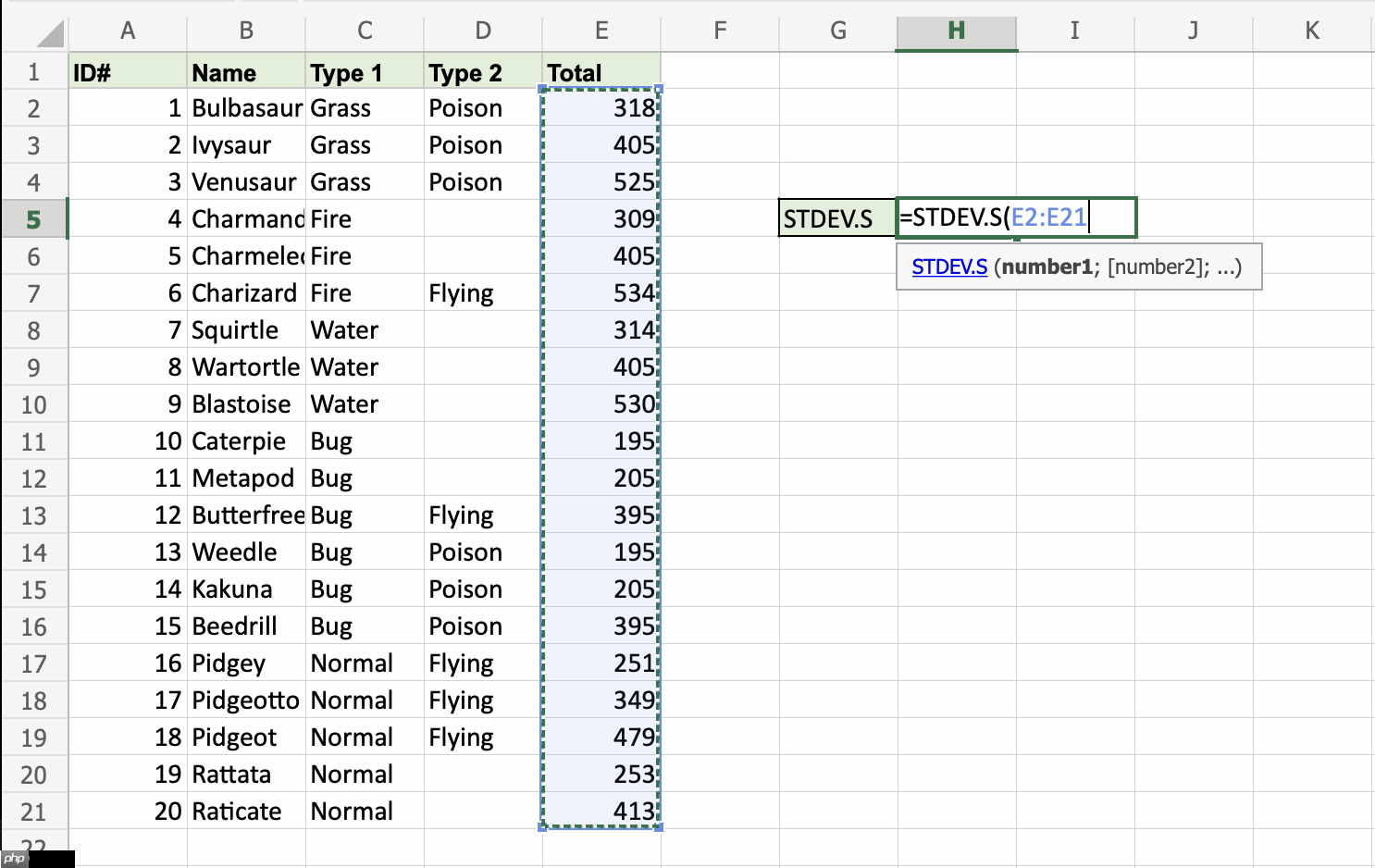Viewport: 1375px width, 868px height.
Task: Click the ID# header cell
Action: pyautogui.click(x=128, y=71)
